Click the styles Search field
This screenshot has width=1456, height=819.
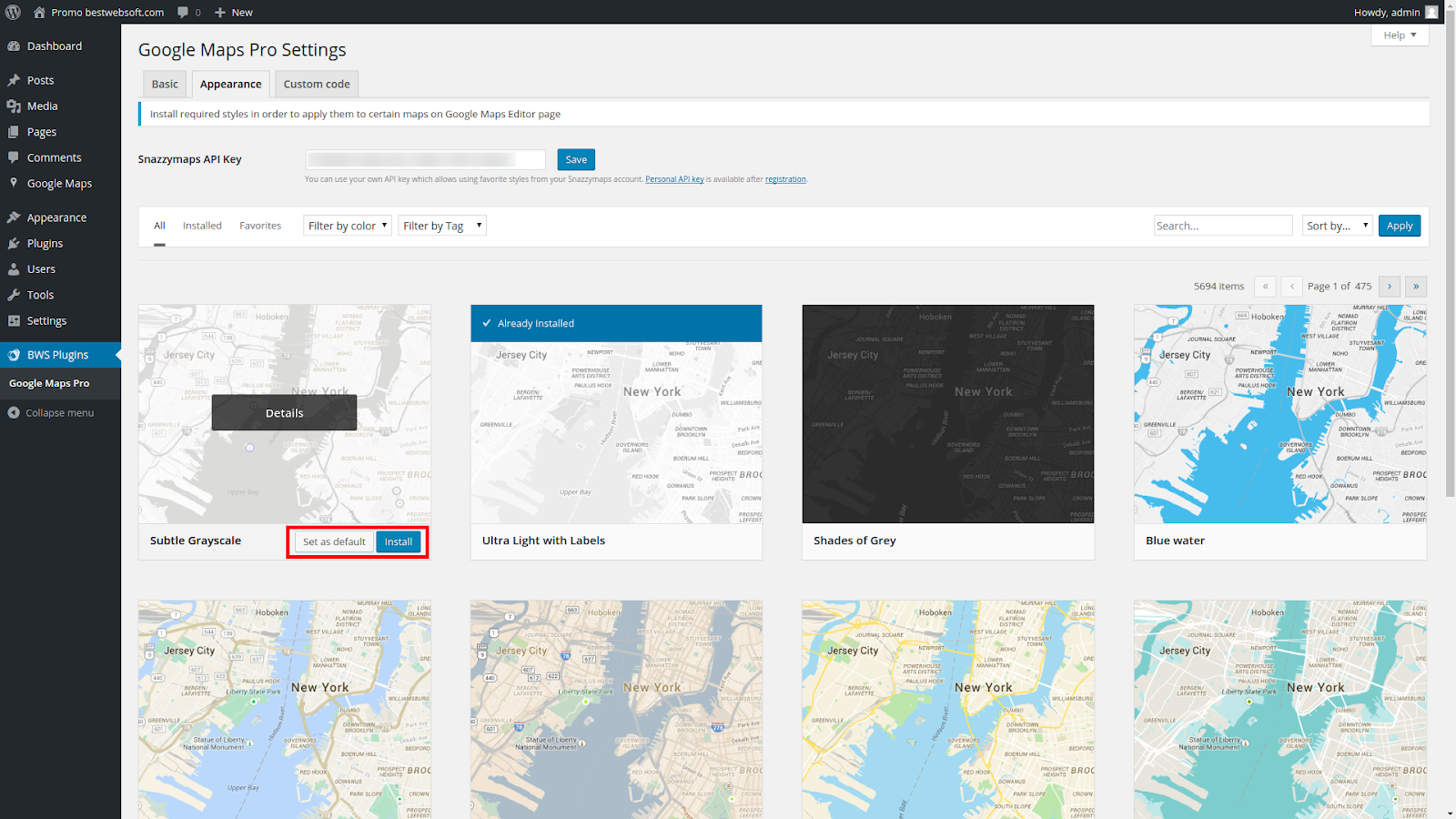(x=1223, y=226)
